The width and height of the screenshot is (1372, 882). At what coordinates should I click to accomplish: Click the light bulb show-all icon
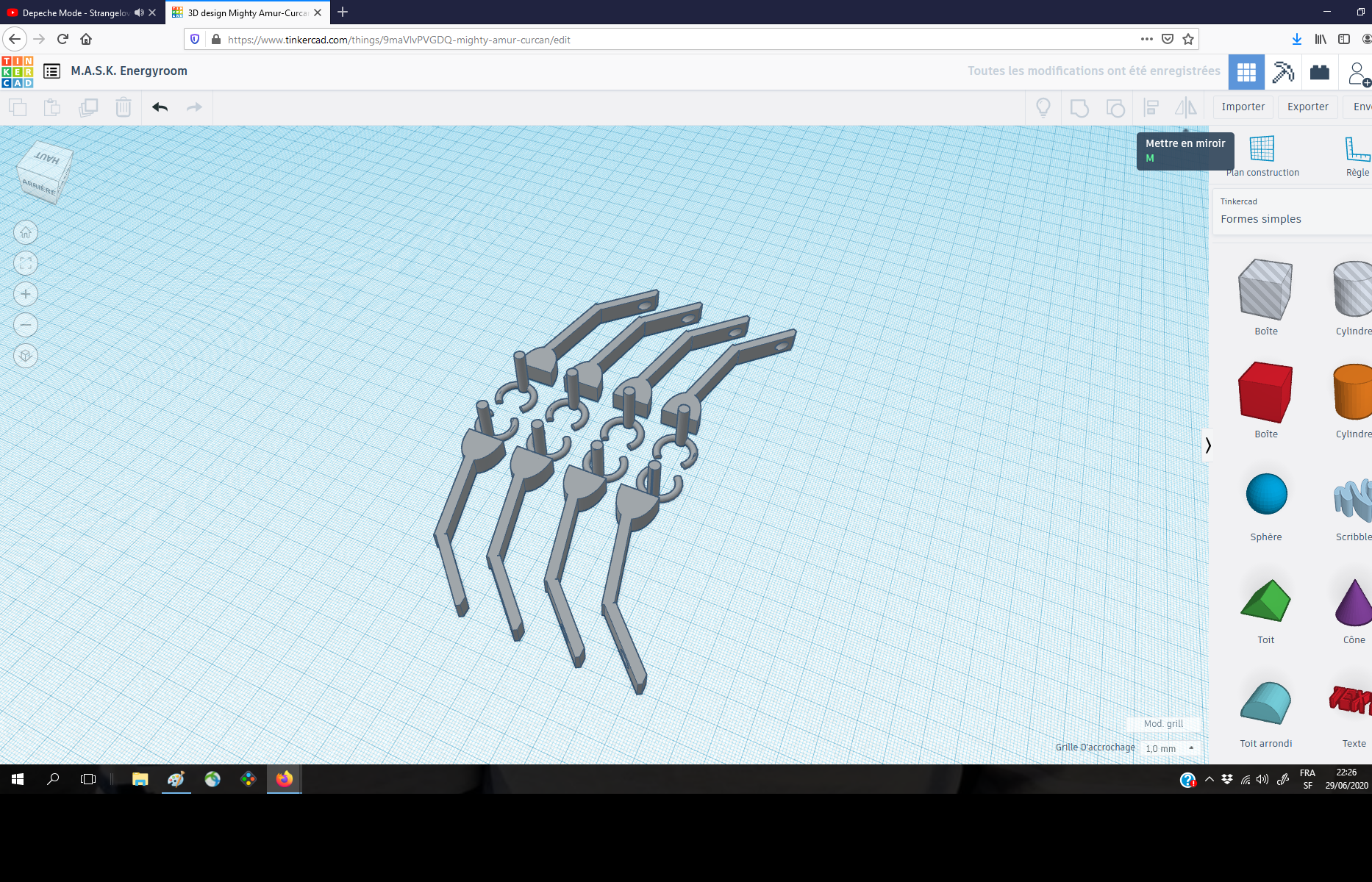1043,108
